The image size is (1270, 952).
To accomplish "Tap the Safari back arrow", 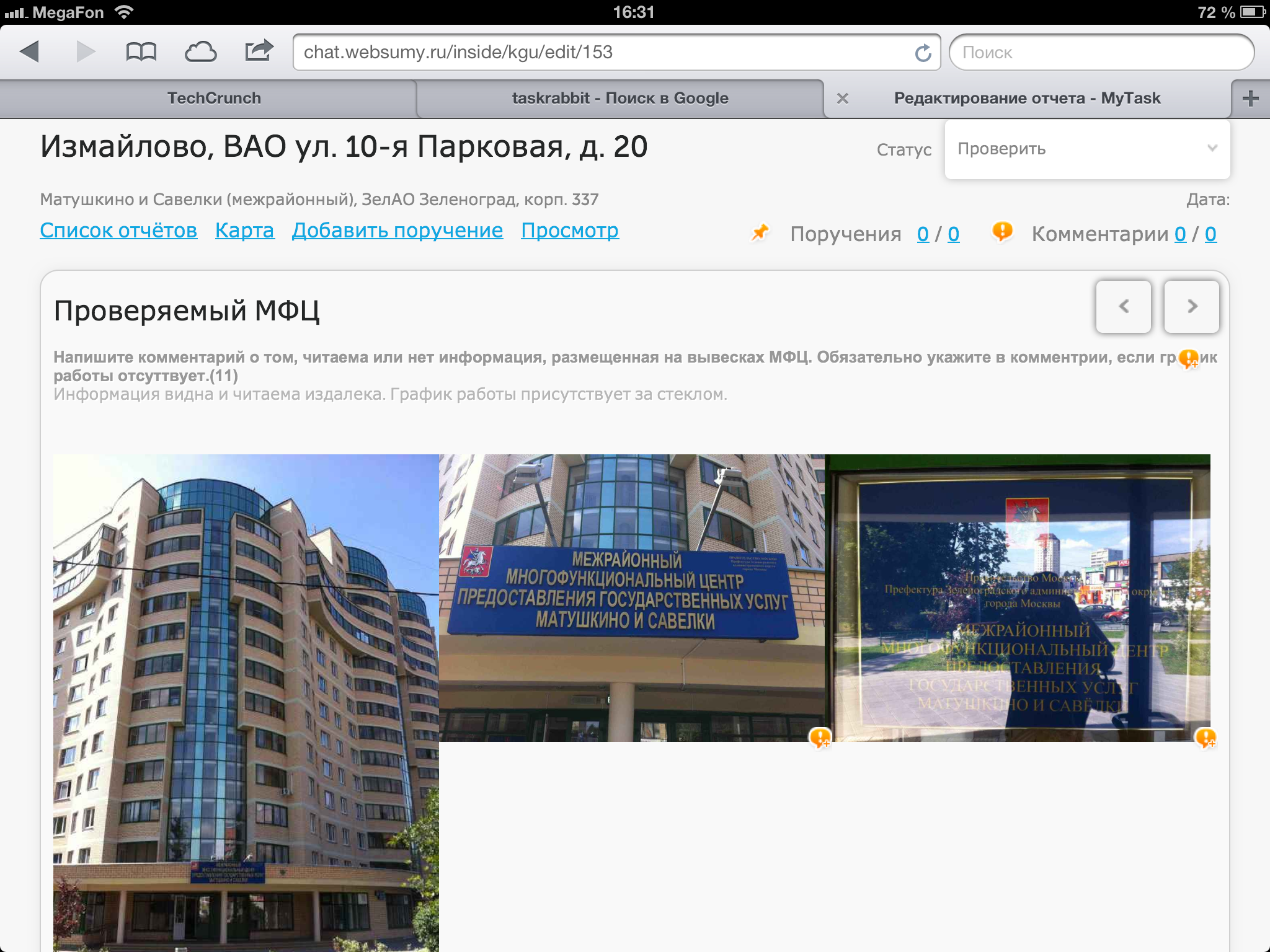I will point(30,52).
